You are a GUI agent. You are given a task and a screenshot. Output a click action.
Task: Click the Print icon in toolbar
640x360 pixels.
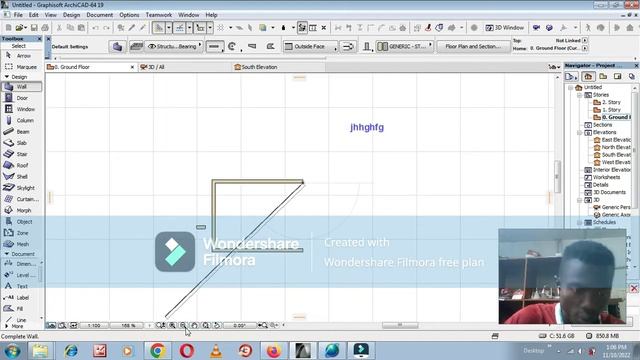tap(45, 28)
